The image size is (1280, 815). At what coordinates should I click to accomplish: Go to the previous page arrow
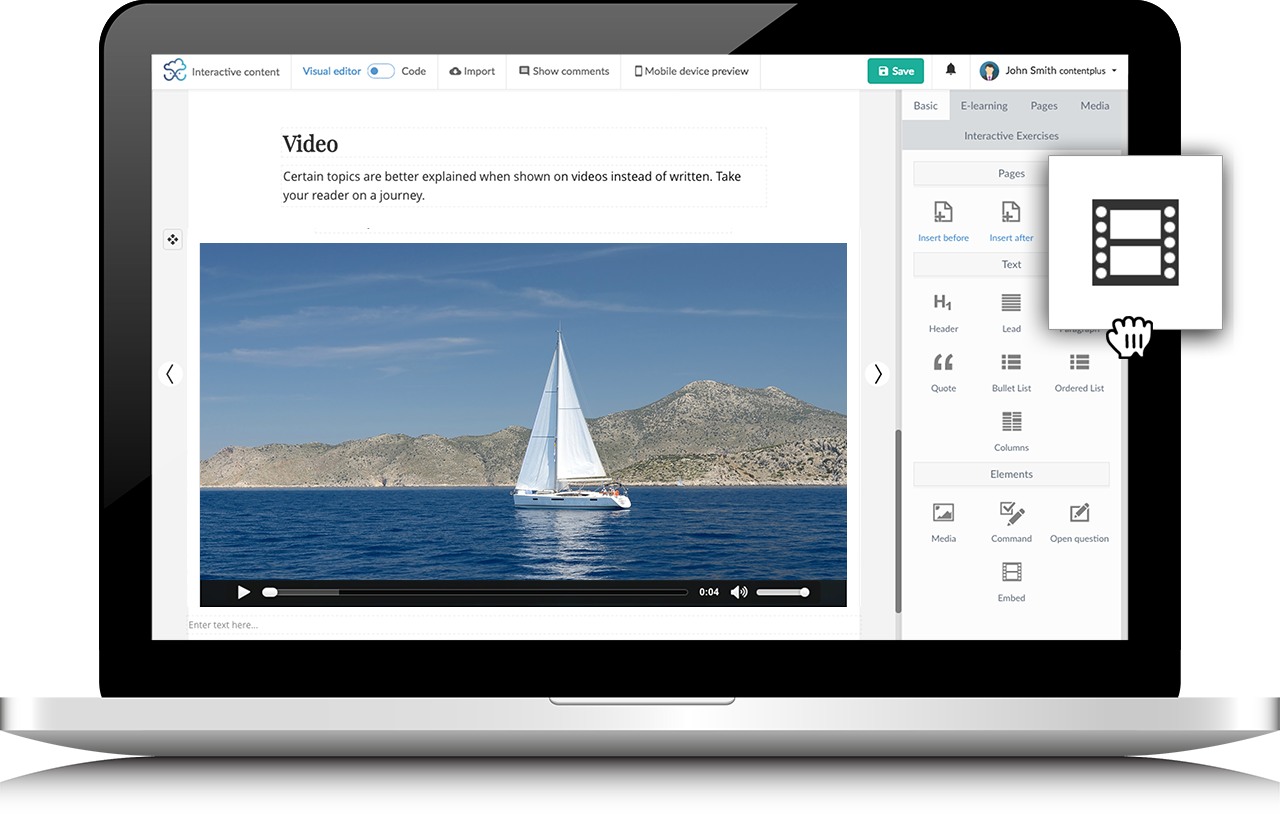[x=170, y=374]
